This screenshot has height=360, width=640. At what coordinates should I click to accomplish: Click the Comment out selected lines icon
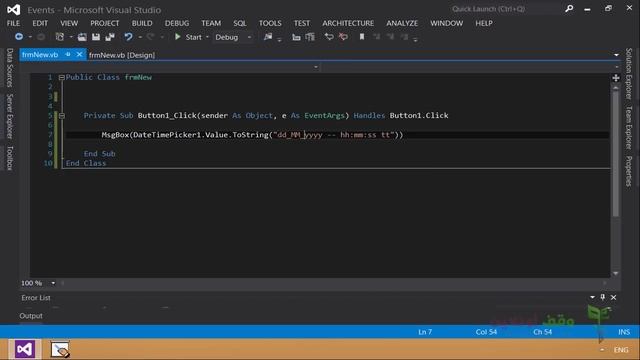point(329,37)
